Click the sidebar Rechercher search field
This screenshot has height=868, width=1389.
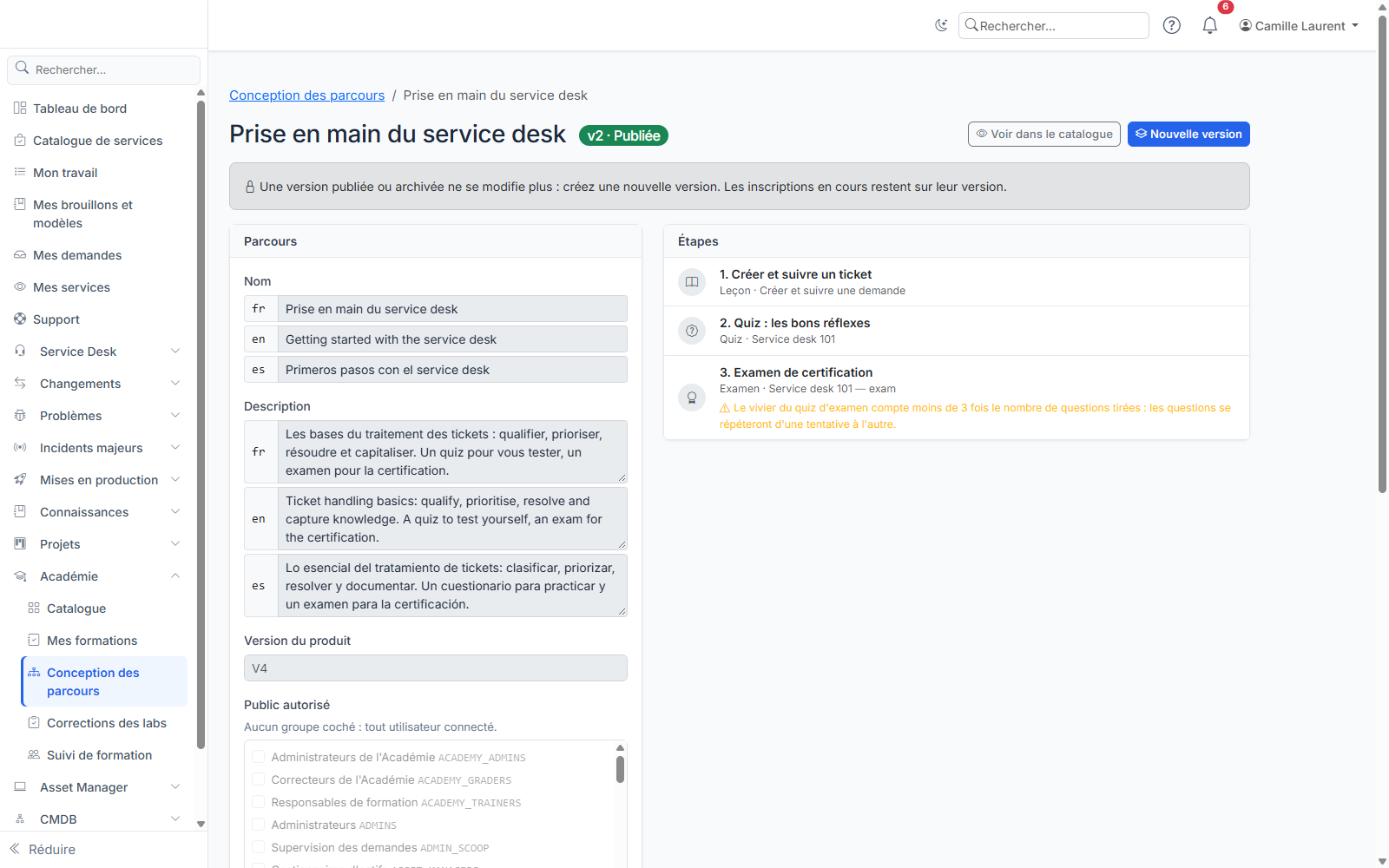pos(104,69)
